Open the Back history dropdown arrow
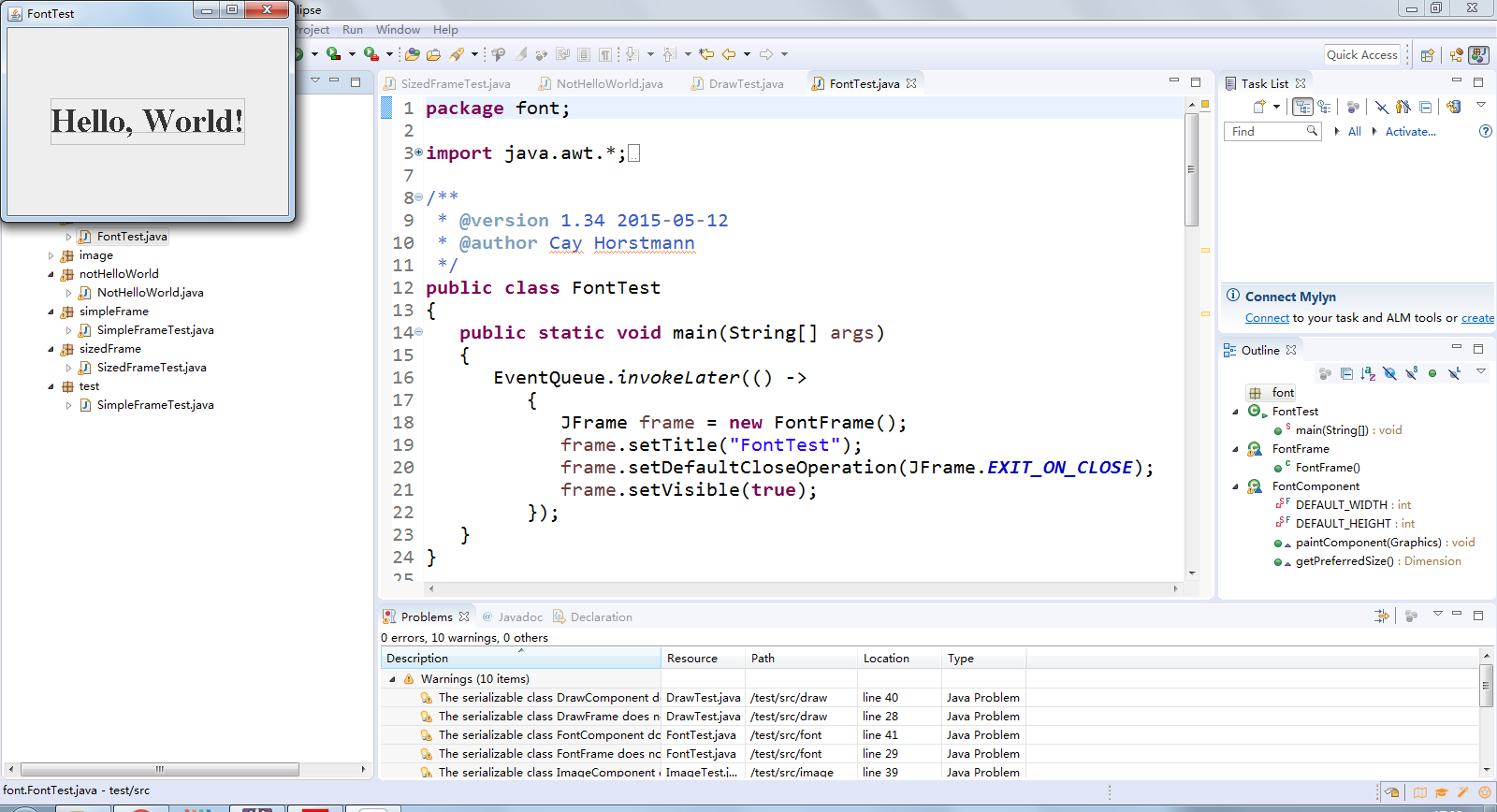This screenshot has height=812, width=1497. 747,54
